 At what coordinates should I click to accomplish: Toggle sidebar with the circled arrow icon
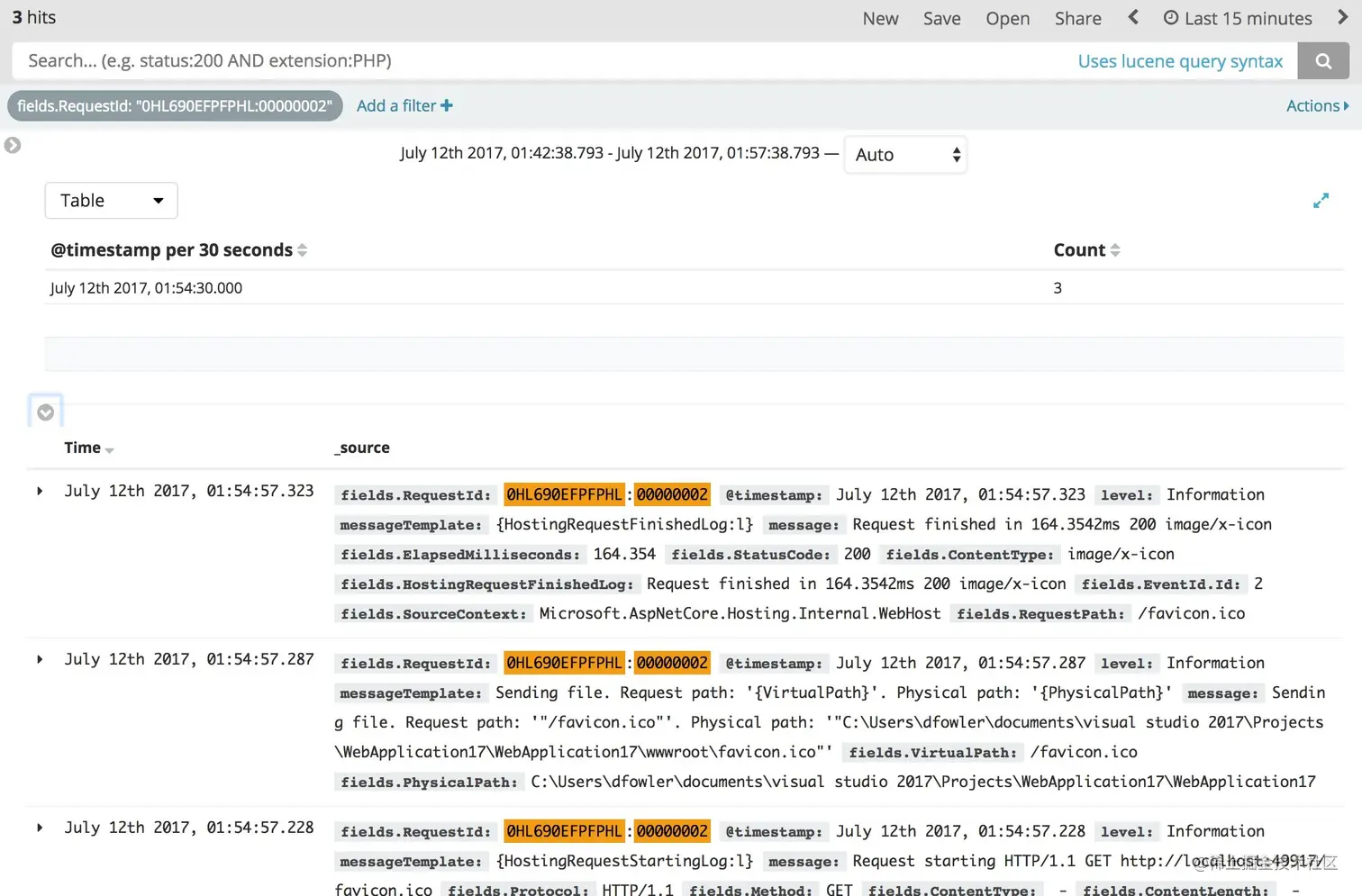(x=13, y=145)
